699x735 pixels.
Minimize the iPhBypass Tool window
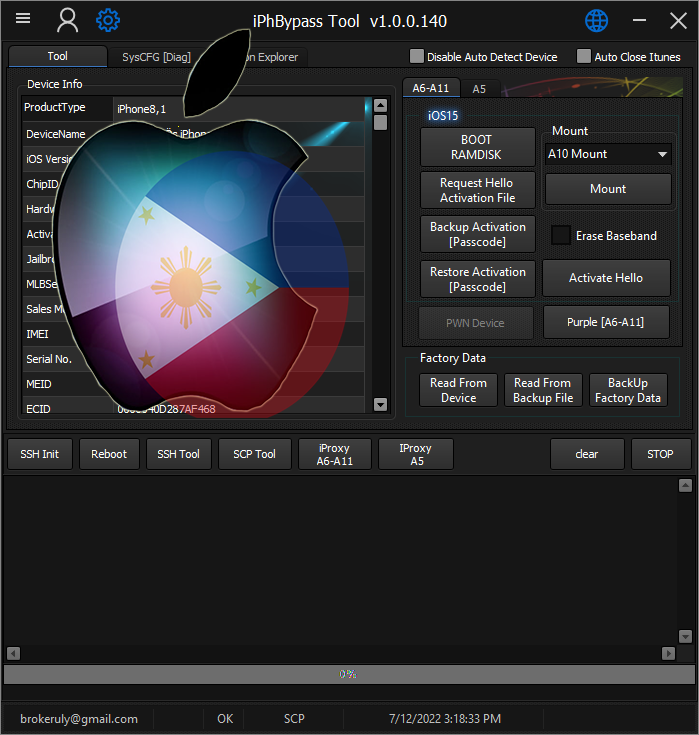coord(639,20)
